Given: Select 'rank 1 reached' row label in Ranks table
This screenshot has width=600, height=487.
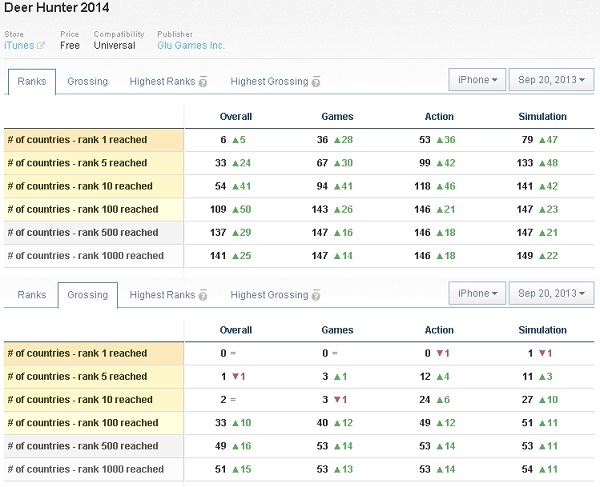Looking at the screenshot, I should tap(94, 140).
